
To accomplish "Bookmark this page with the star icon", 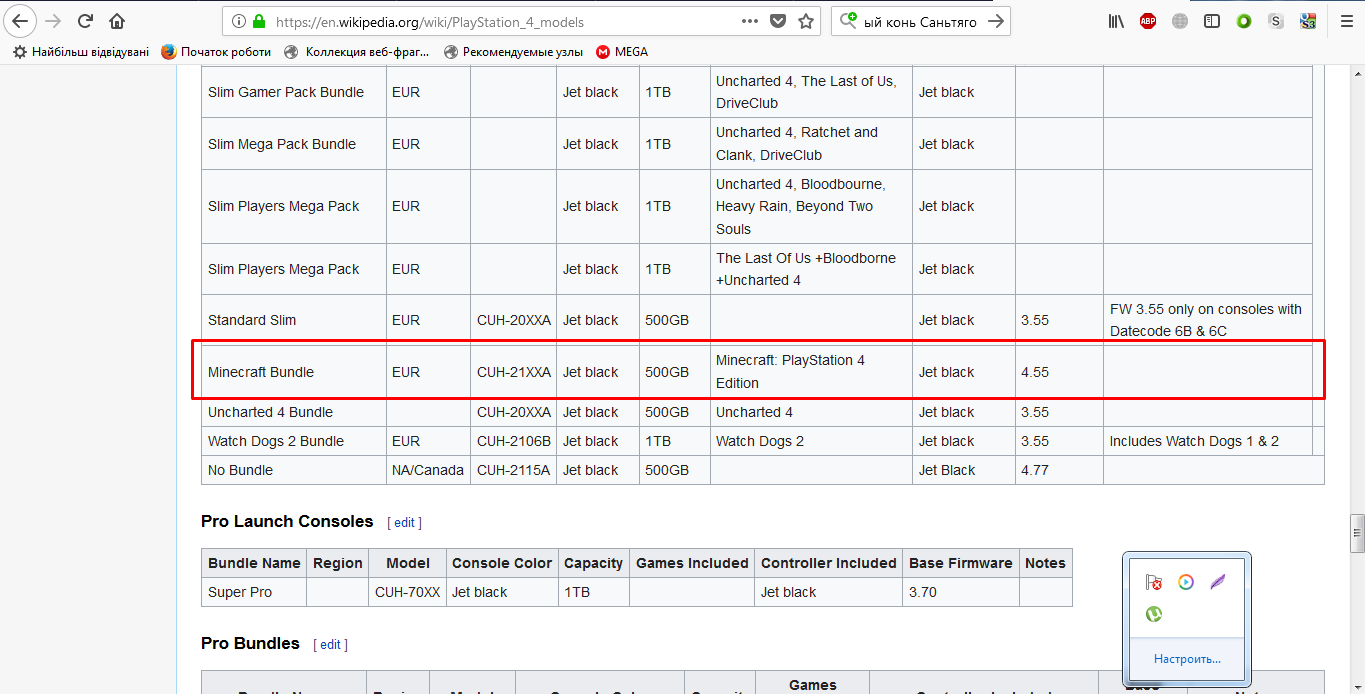I will pos(806,21).
